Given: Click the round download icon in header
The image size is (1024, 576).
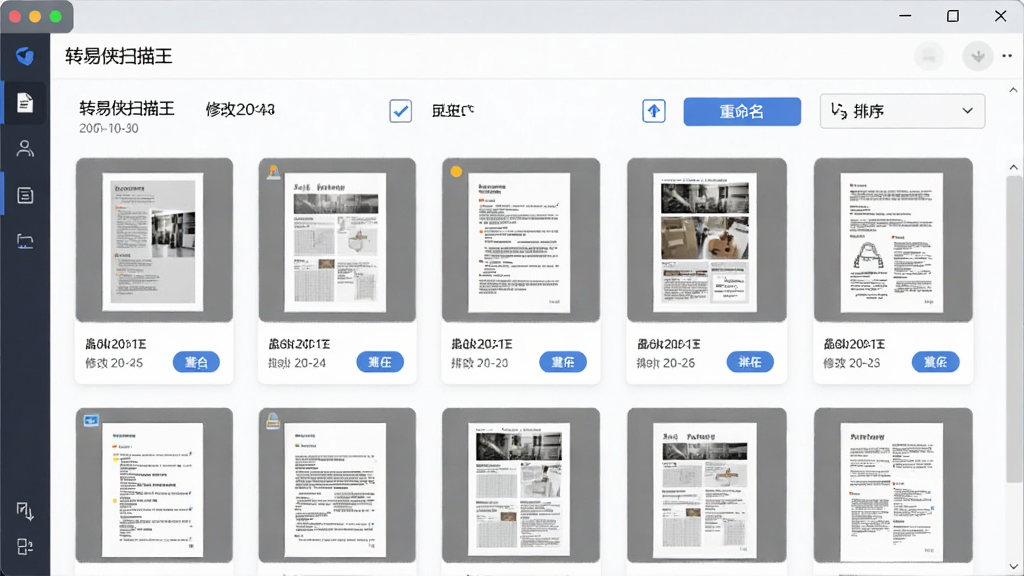Looking at the screenshot, I should tap(978, 56).
